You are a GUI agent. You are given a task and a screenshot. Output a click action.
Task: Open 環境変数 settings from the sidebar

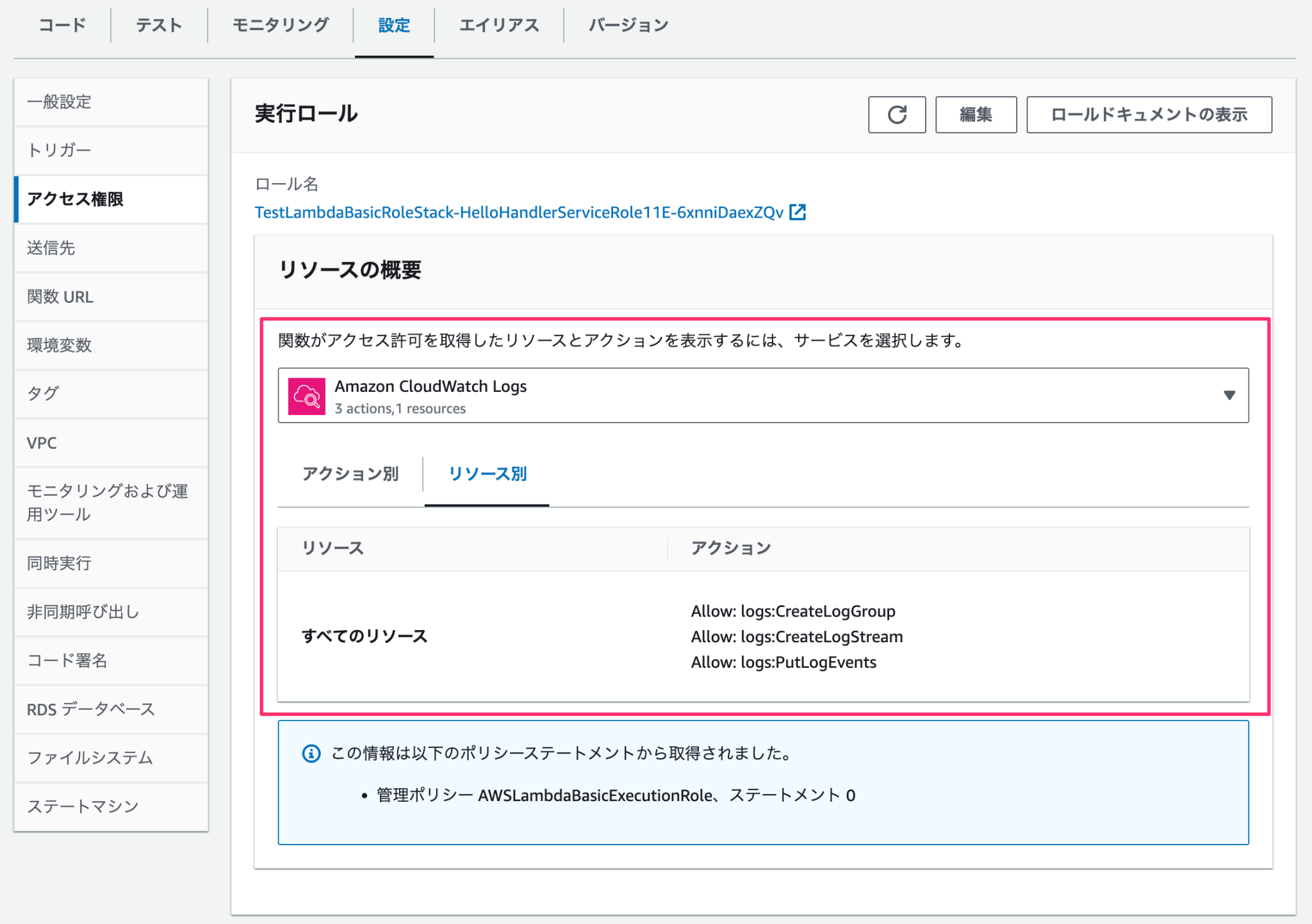pyautogui.click(x=58, y=345)
